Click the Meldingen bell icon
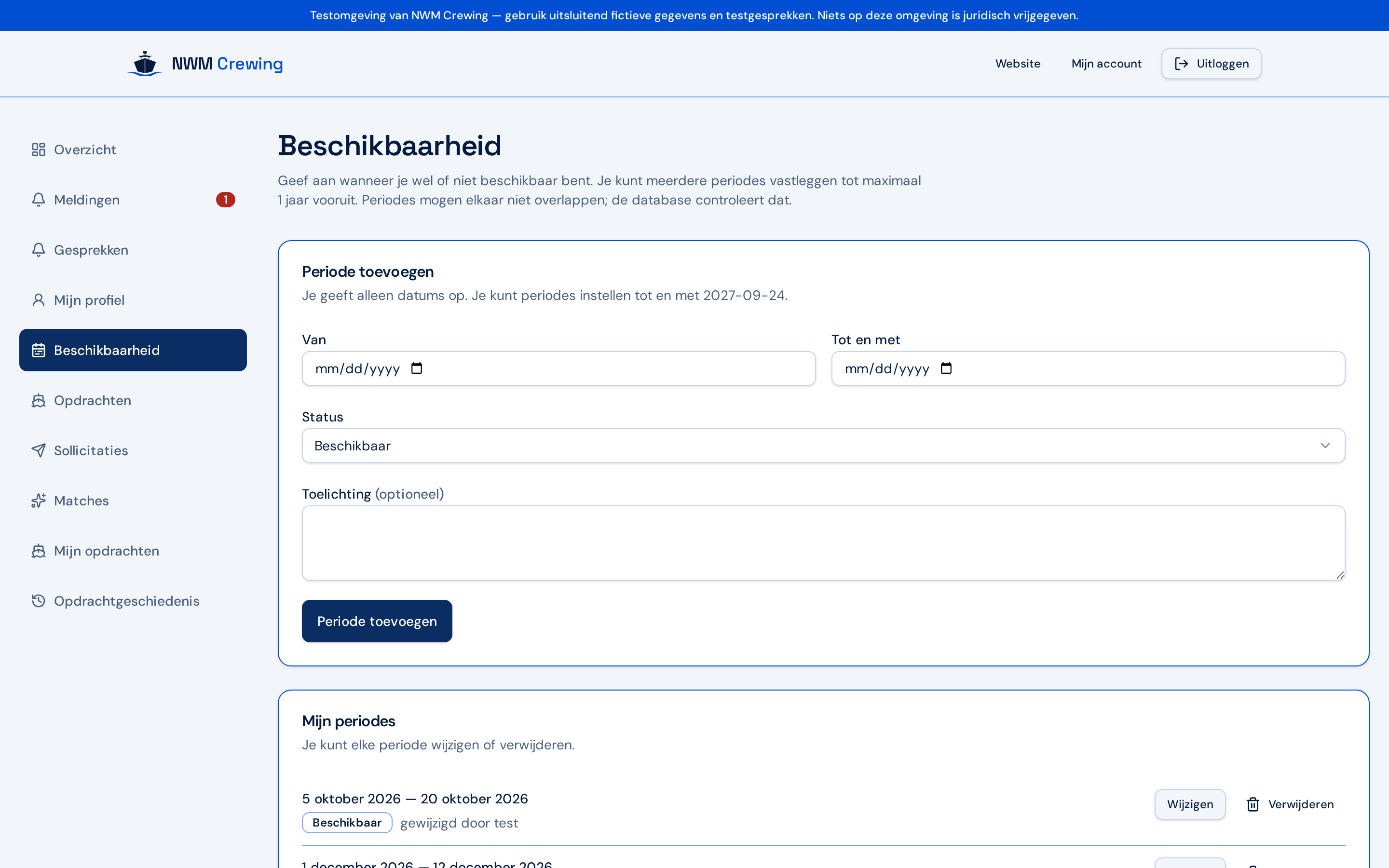The height and width of the screenshot is (868, 1389). [x=39, y=200]
